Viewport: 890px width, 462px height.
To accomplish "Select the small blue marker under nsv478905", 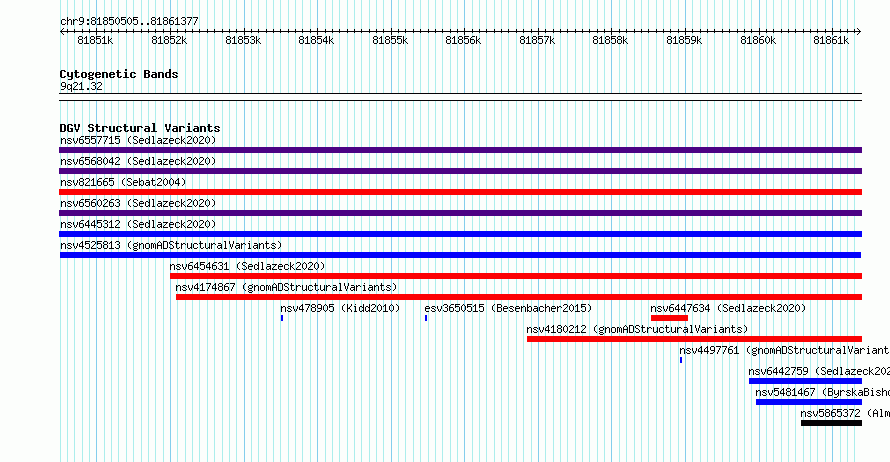I will [x=282, y=318].
